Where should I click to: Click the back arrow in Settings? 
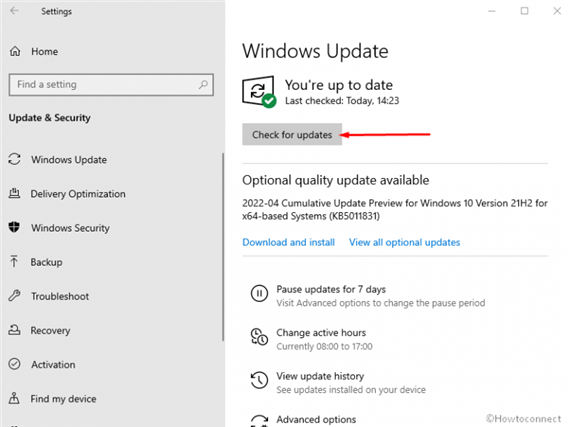click(14, 11)
